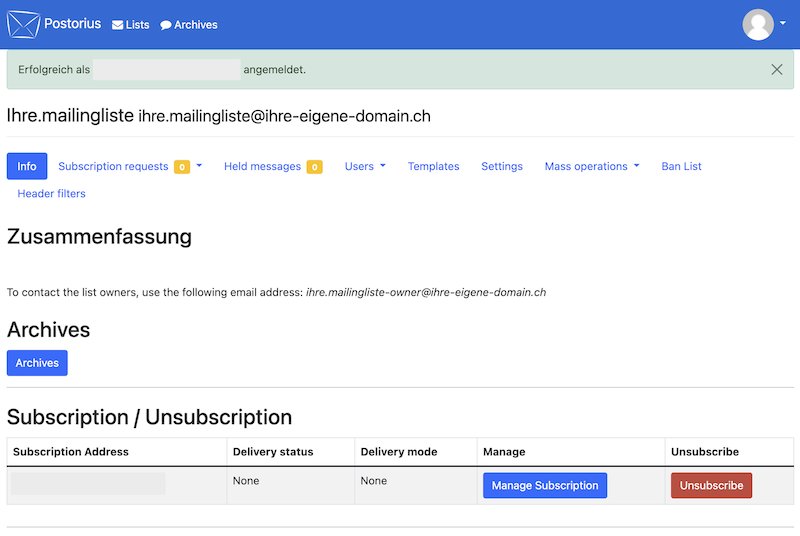Click the Subscription requests count badge
The image size is (800, 536).
(182, 167)
